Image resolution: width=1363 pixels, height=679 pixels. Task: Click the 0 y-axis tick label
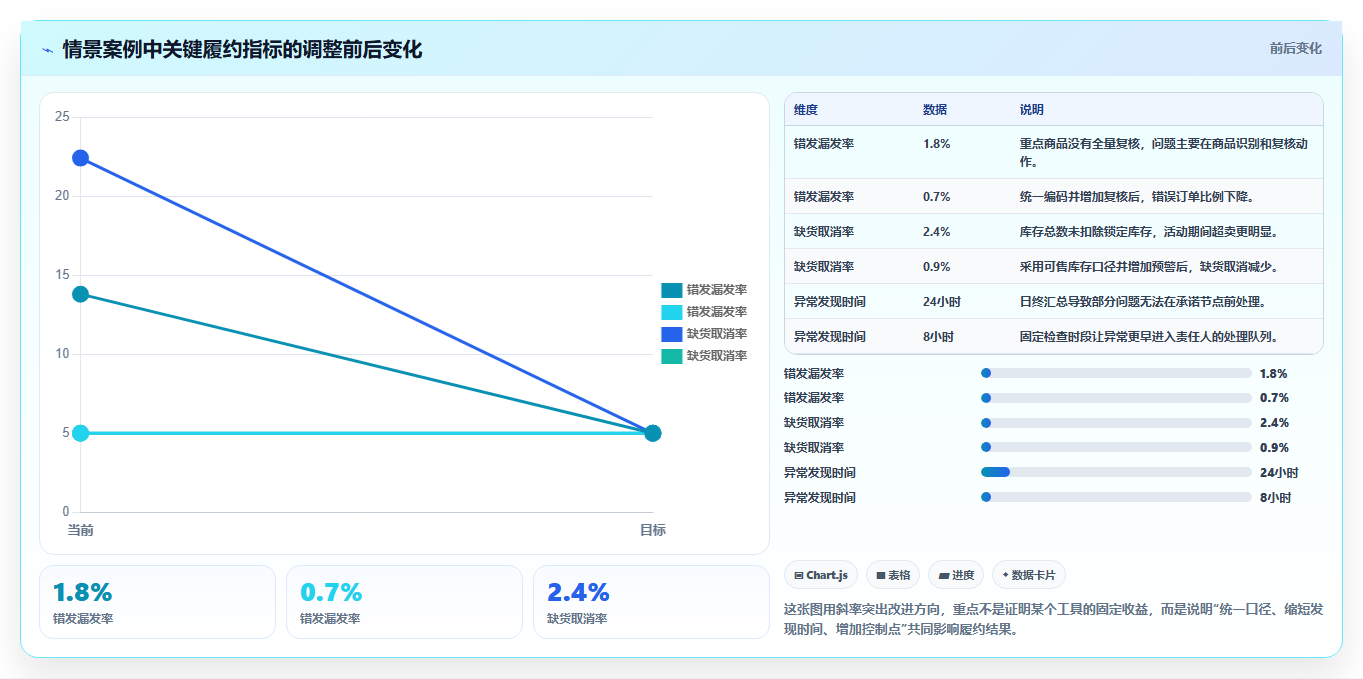pos(66,512)
